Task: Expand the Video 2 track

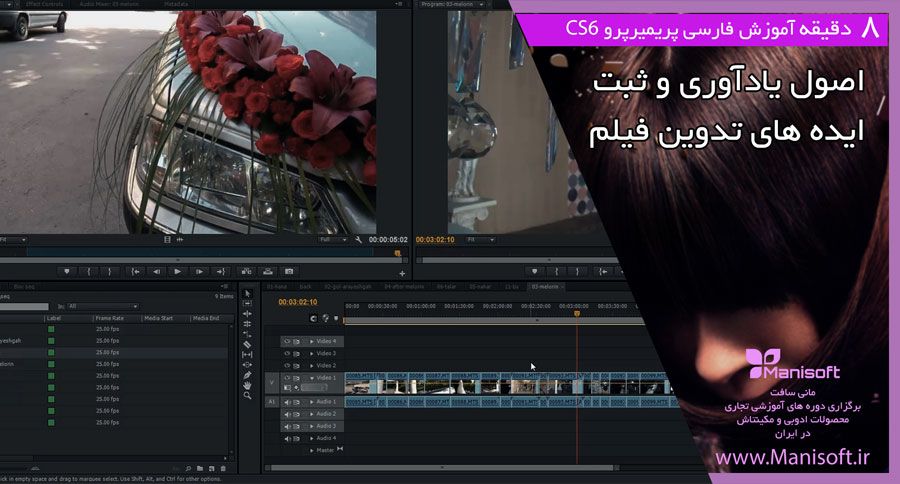Action: tap(312, 365)
